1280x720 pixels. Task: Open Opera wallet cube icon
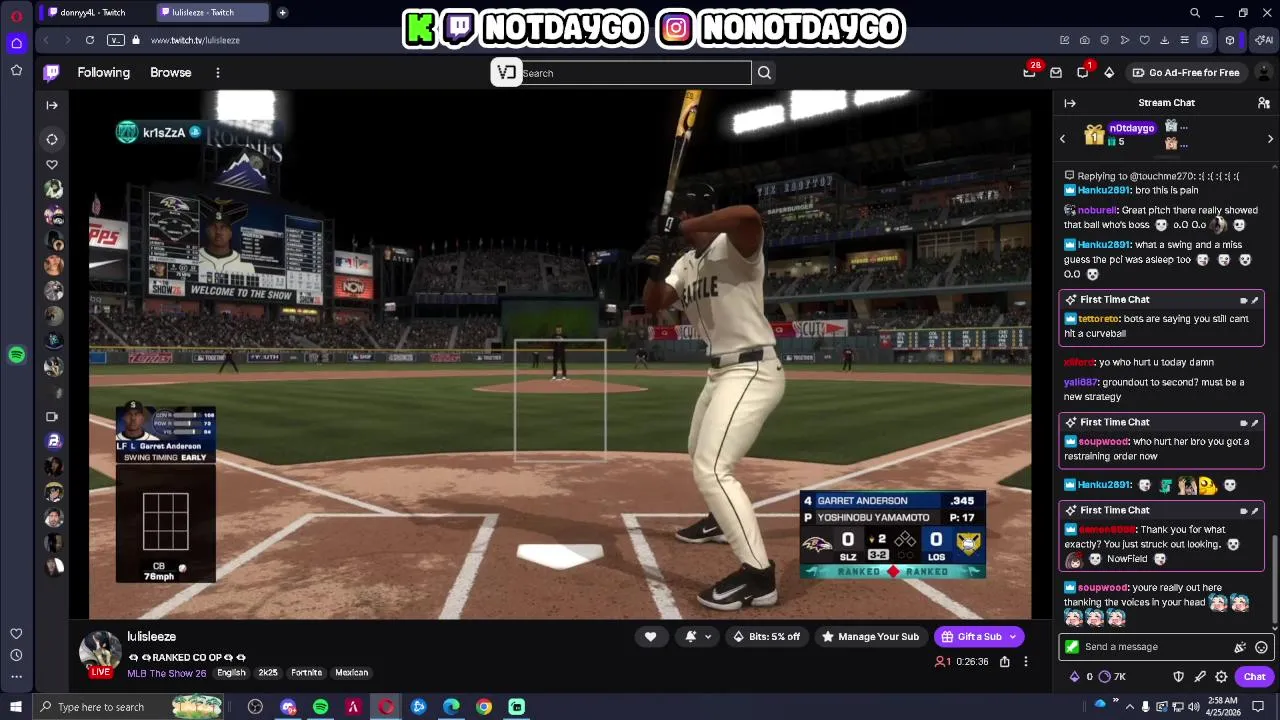1230,40
